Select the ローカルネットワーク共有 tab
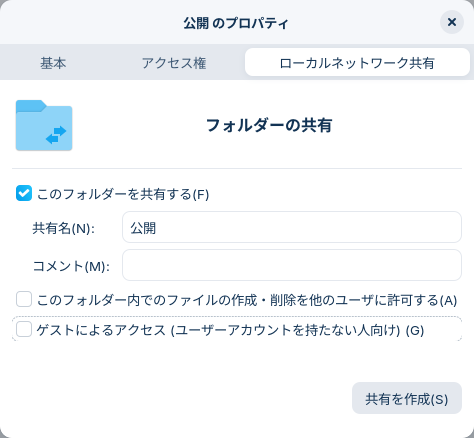 point(357,62)
